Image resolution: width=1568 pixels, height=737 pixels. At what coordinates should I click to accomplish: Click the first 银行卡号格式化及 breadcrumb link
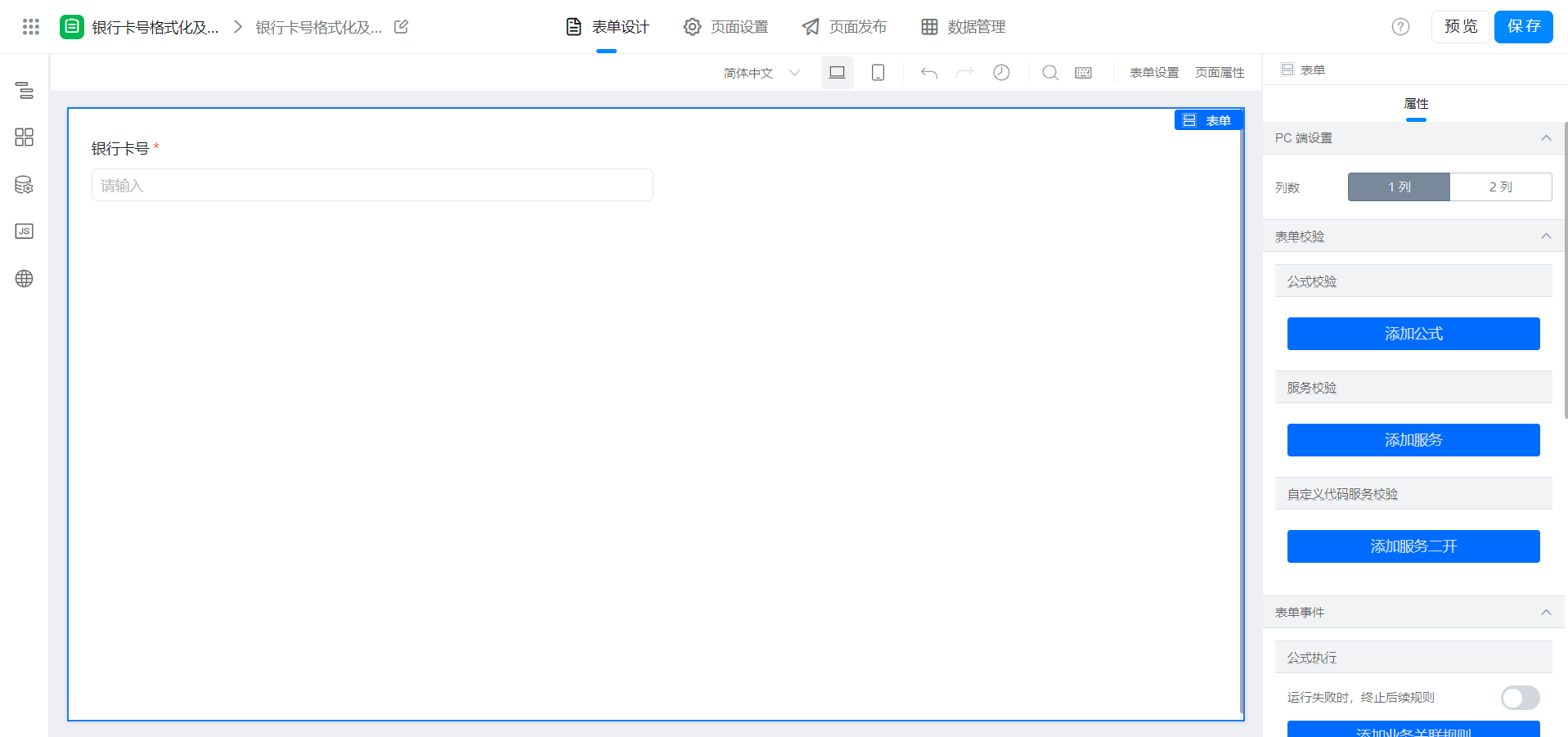[x=155, y=27]
